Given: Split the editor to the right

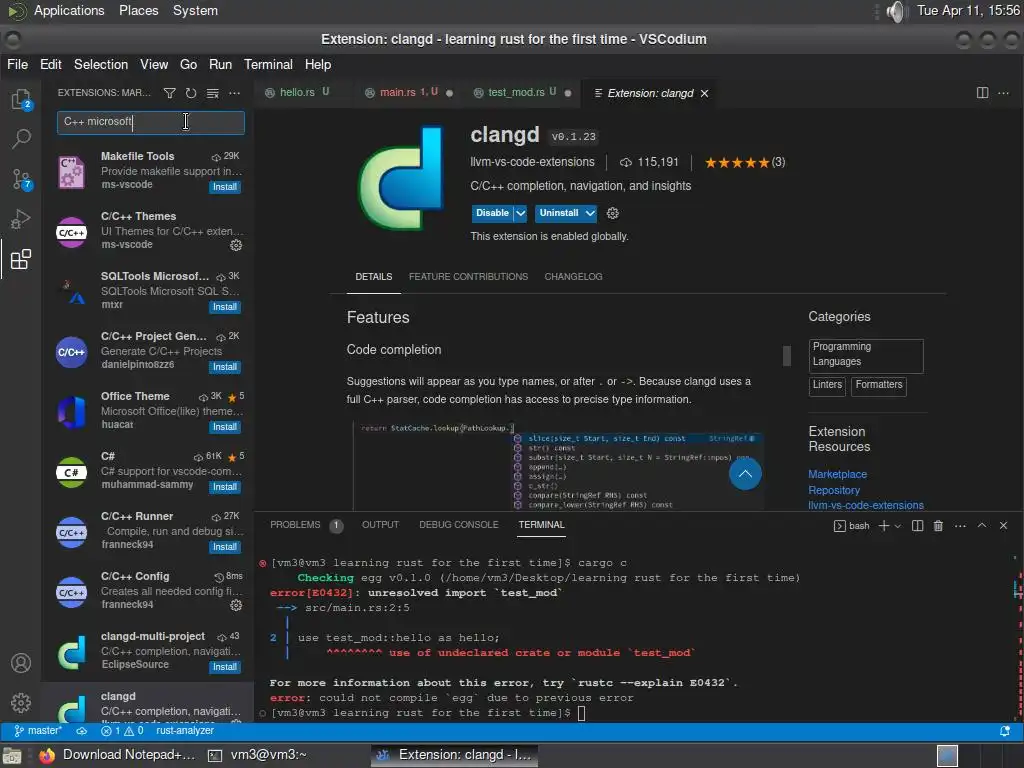Looking at the screenshot, I should point(982,93).
